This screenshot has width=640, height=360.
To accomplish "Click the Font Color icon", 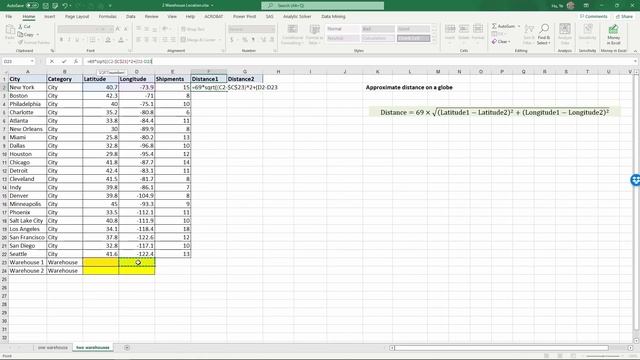I will coord(121,40).
